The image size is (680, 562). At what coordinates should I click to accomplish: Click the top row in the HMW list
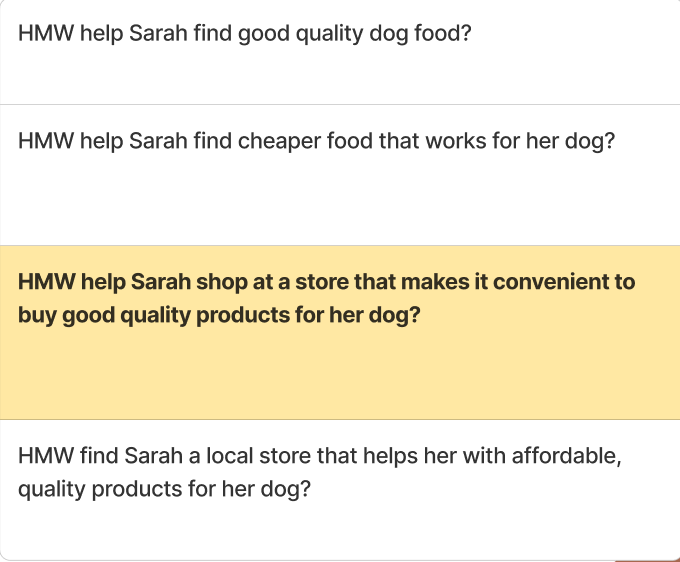[340, 52]
